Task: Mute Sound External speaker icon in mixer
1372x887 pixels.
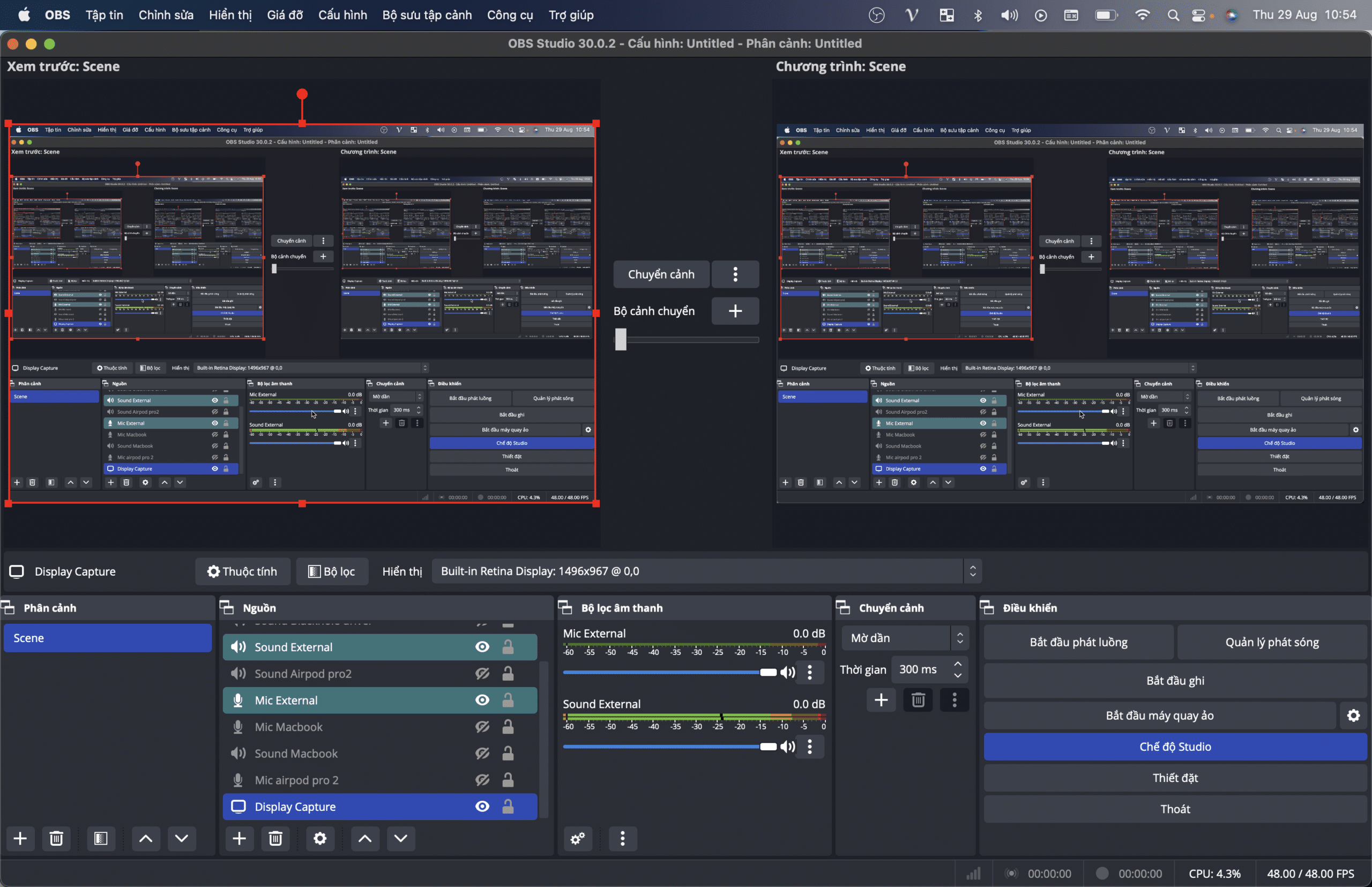Action: tap(787, 747)
